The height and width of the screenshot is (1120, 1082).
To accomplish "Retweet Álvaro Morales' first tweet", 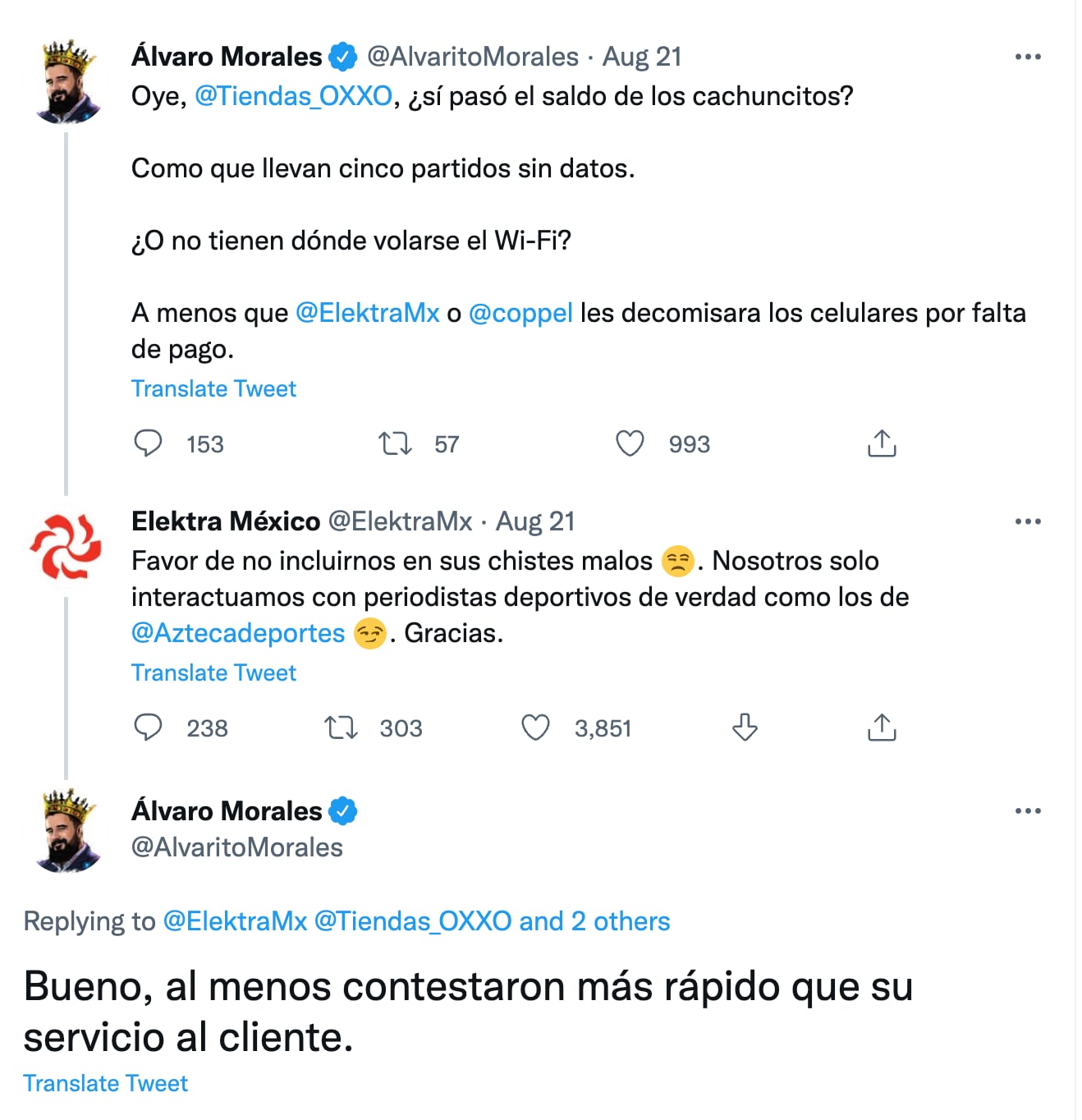I will (x=395, y=444).
